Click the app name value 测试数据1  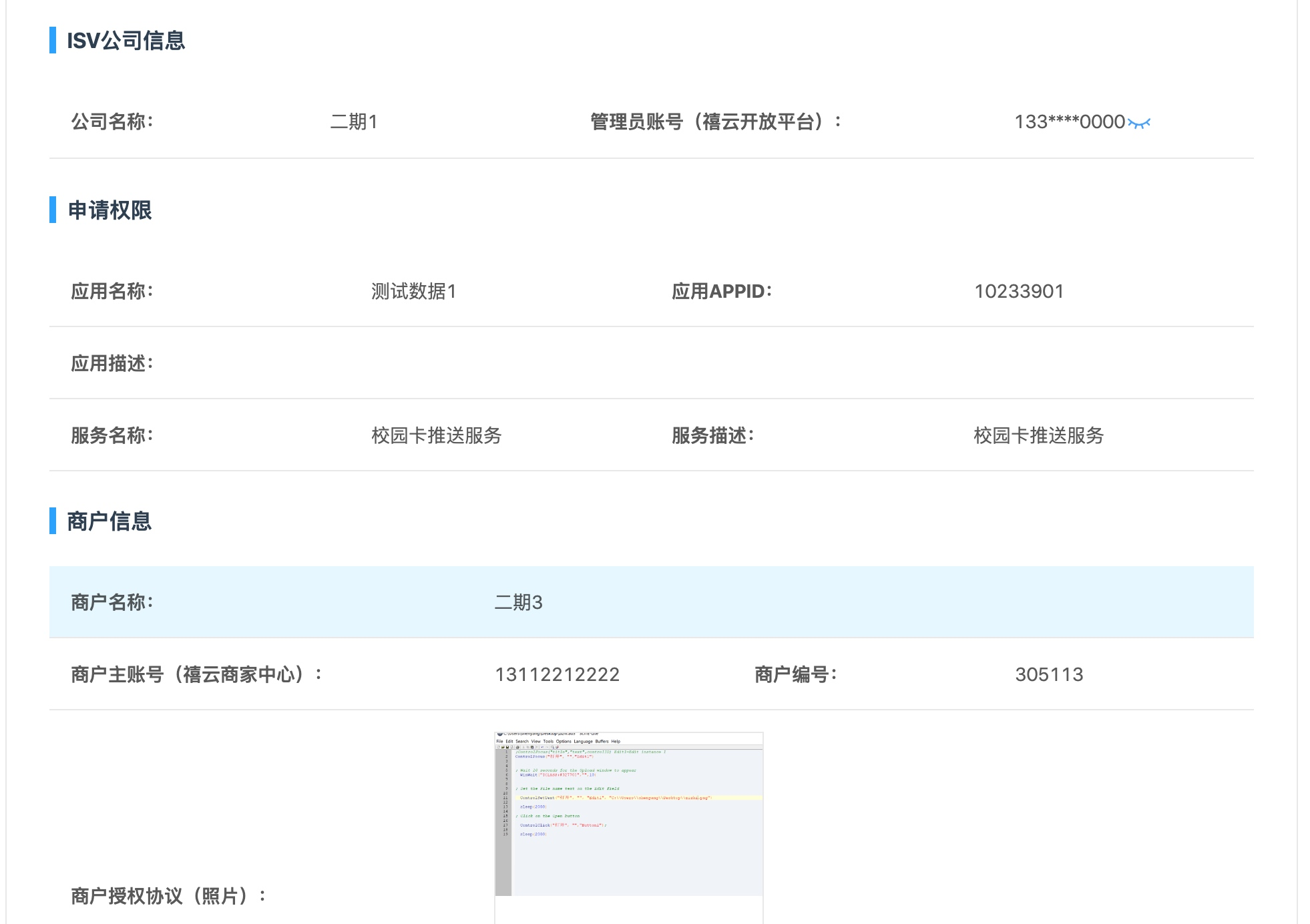[x=413, y=292]
